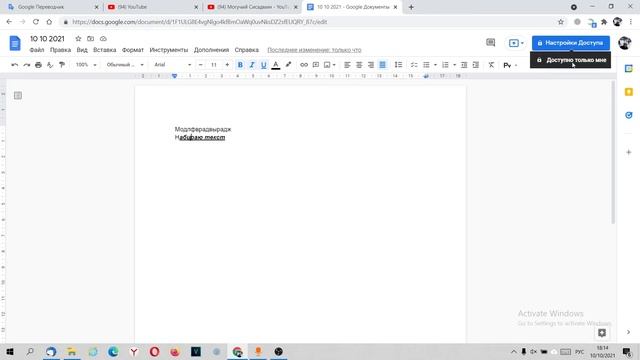Center align the text
This screenshot has height=360, width=640.
pos(359,65)
